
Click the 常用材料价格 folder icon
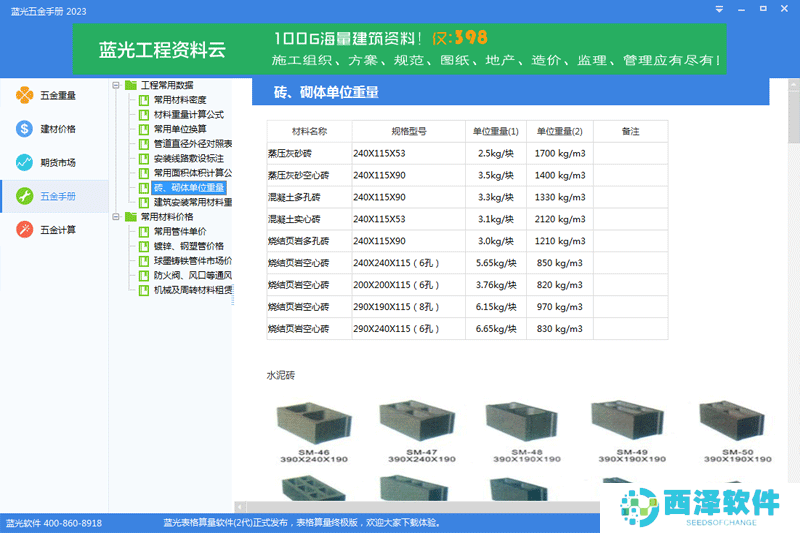click(131, 216)
